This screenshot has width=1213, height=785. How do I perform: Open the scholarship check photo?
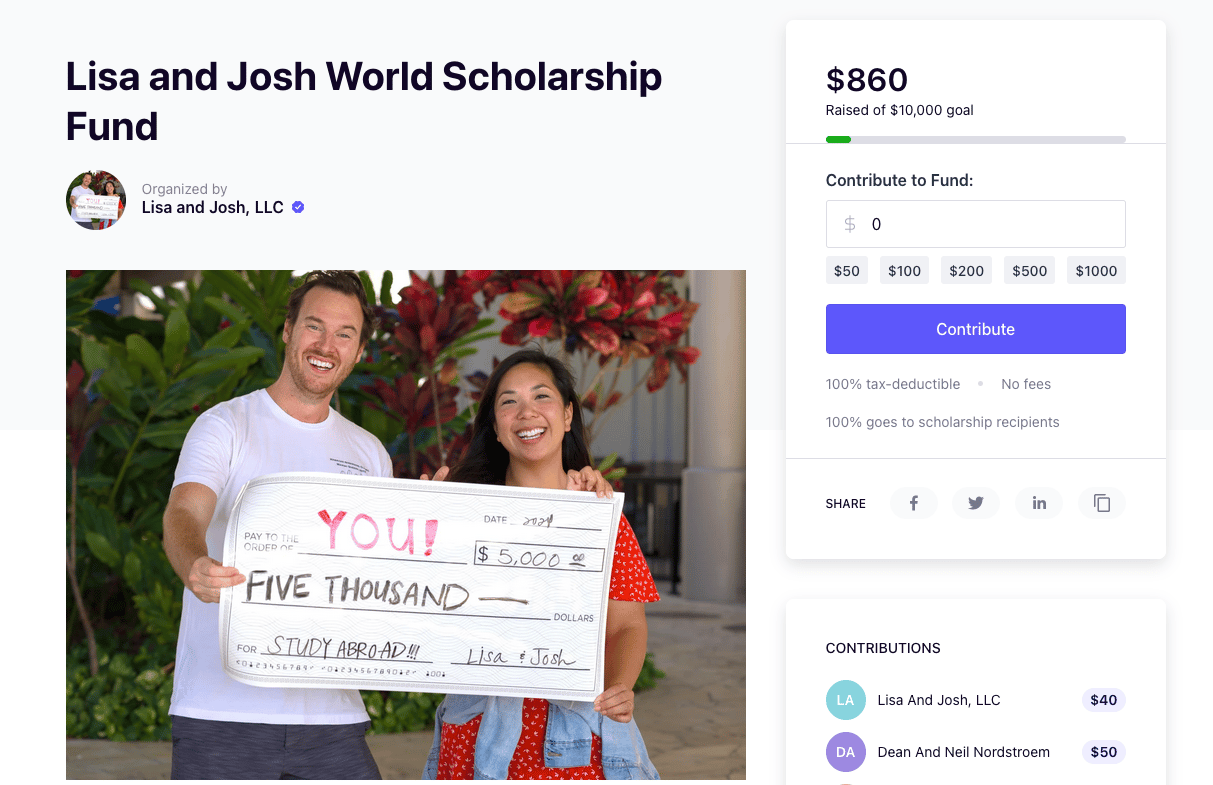pyautogui.click(x=405, y=524)
